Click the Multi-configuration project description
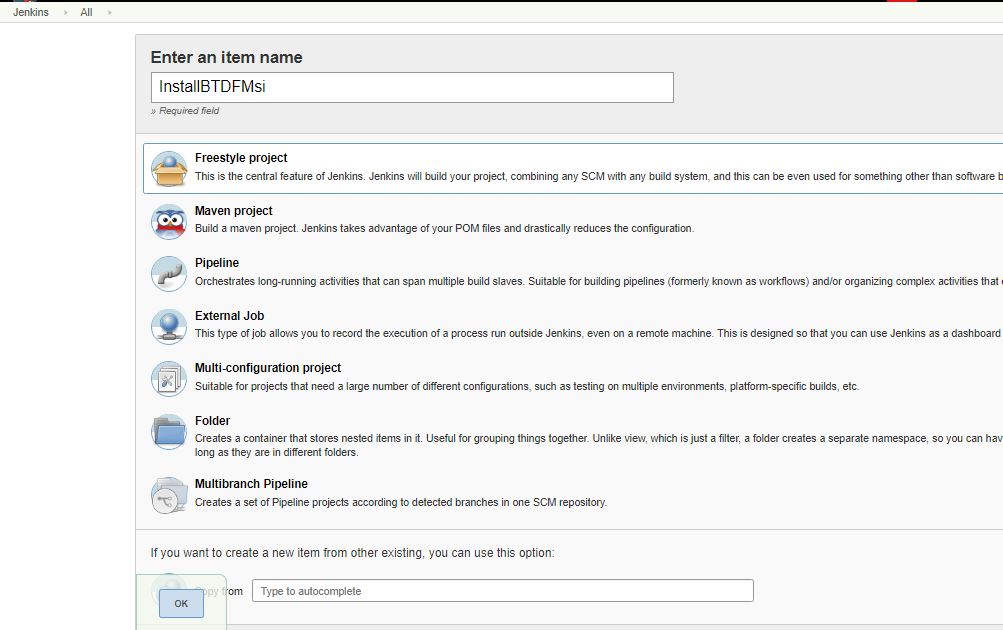1003x630 pixels. click(x=527, y=386)
